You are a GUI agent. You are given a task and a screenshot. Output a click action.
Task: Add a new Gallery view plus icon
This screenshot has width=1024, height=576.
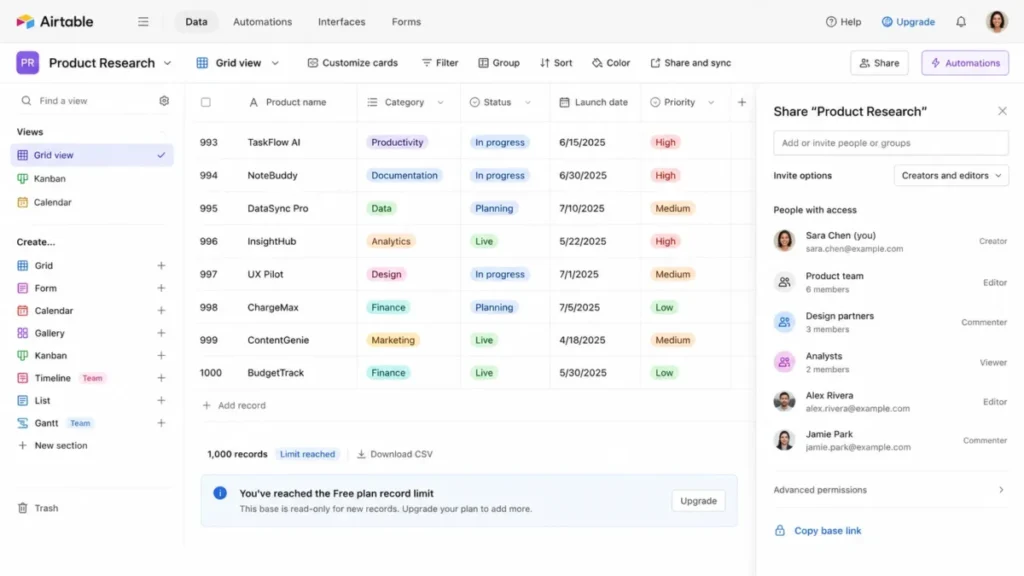tap(161, 333)
